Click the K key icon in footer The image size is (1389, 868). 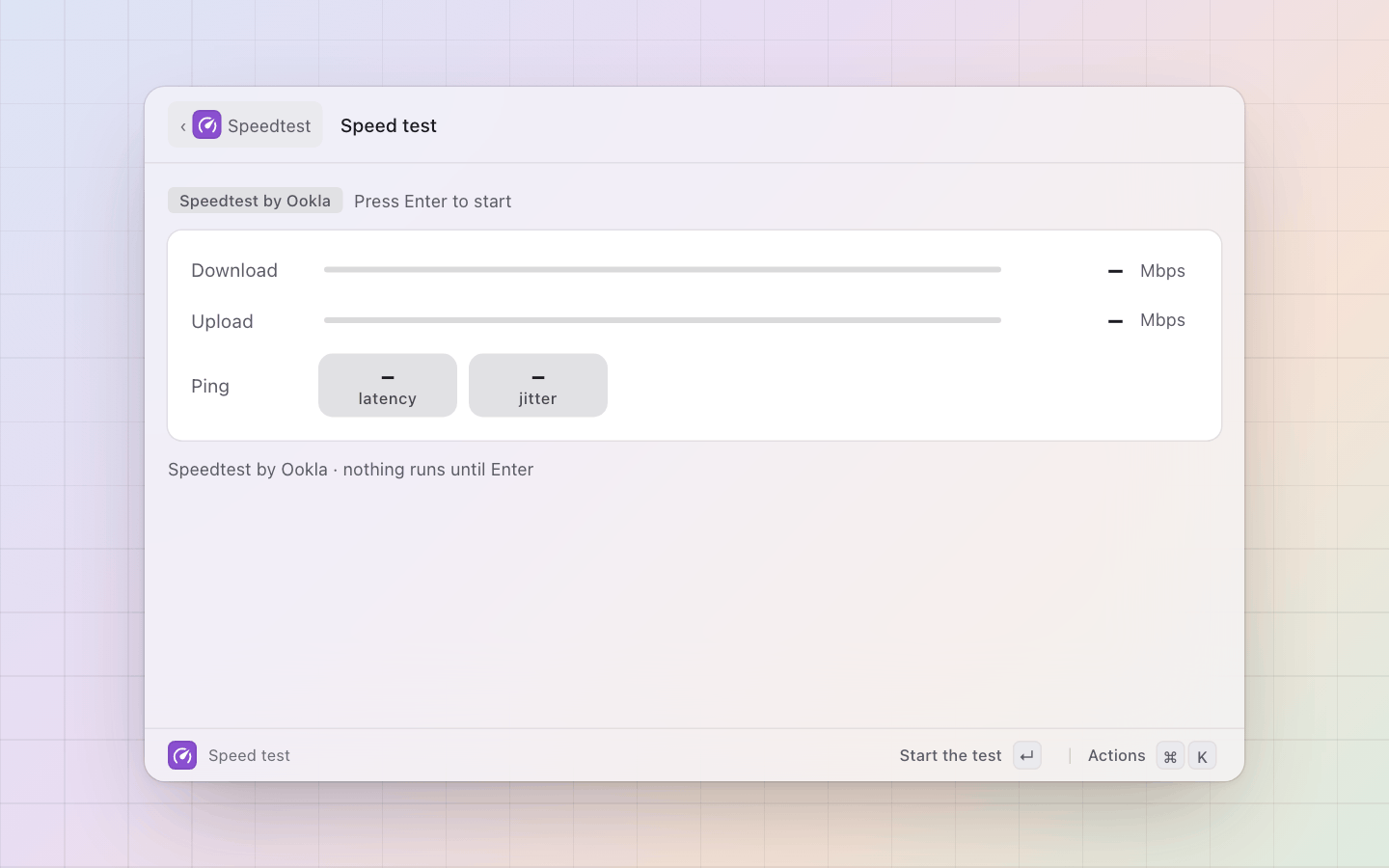tap(1202, 756)
